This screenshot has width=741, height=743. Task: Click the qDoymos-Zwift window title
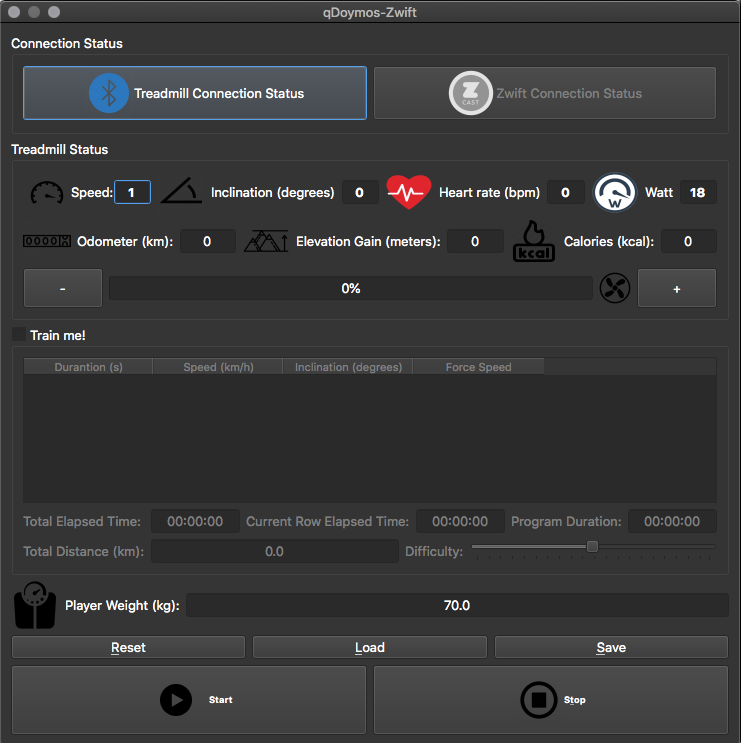[370, 12]
